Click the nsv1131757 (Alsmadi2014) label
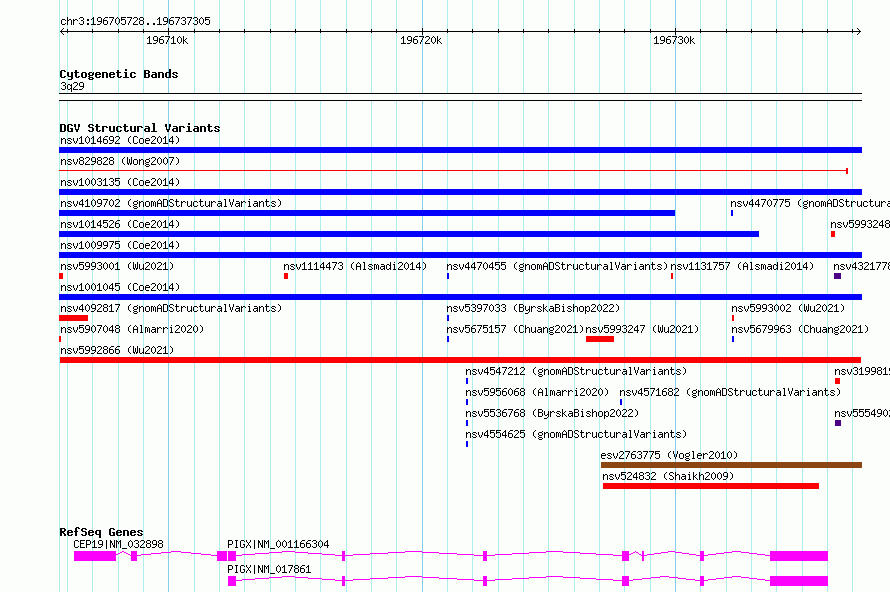The height and width of the screenshot is (592, 890). tap(742, 266)
